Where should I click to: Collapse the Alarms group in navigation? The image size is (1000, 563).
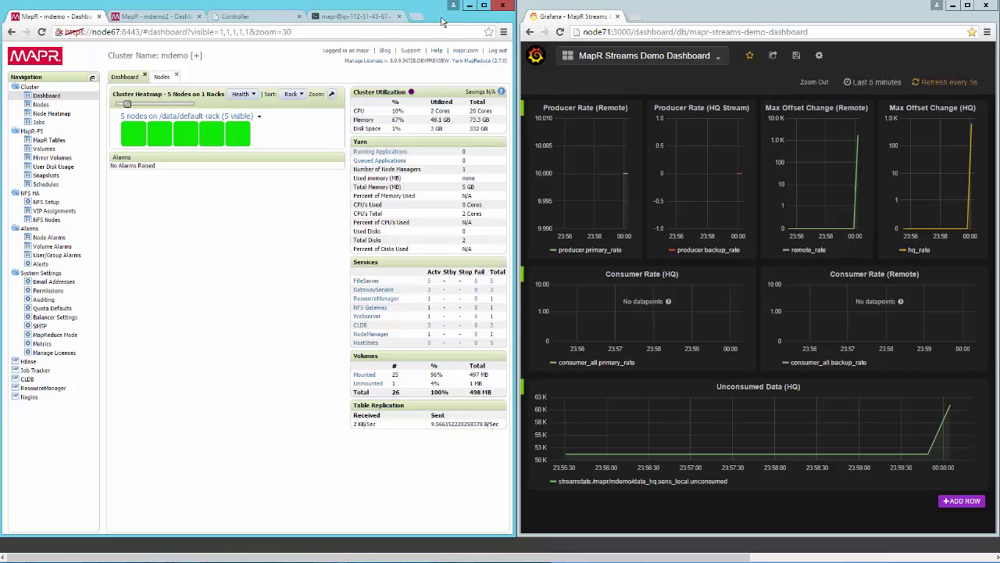15,228
